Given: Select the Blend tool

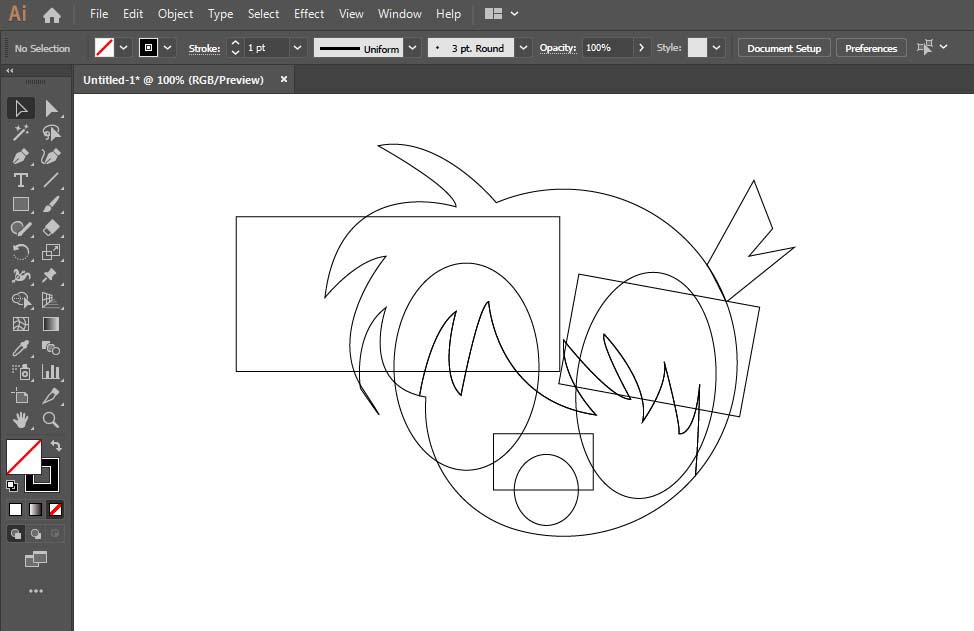Looking at the screenshot, I should (x=51, y=348).
